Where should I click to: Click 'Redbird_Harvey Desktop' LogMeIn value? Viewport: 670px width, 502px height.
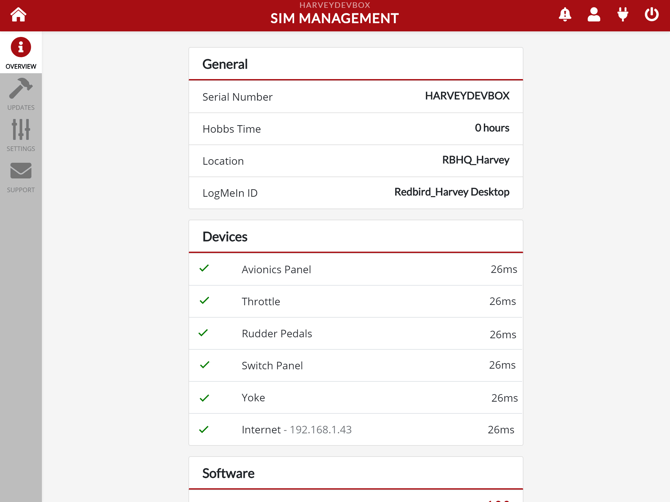(x=452, y=192)
